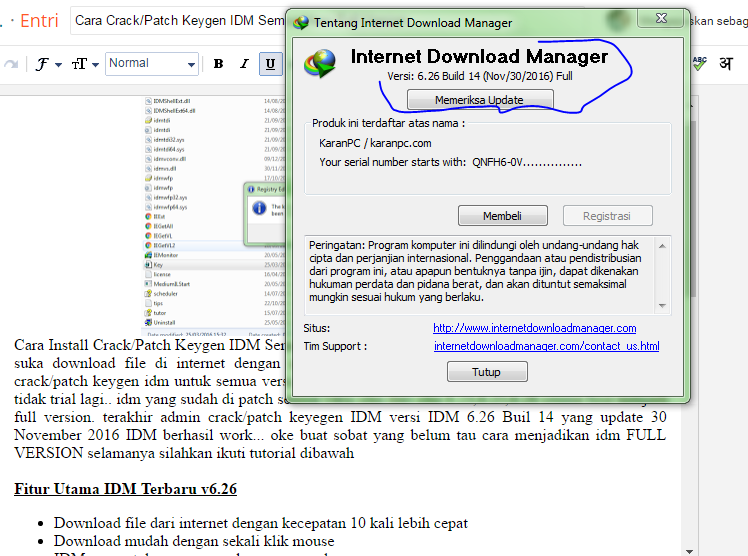Click the embedded file list screenshot image

[215, 216]
